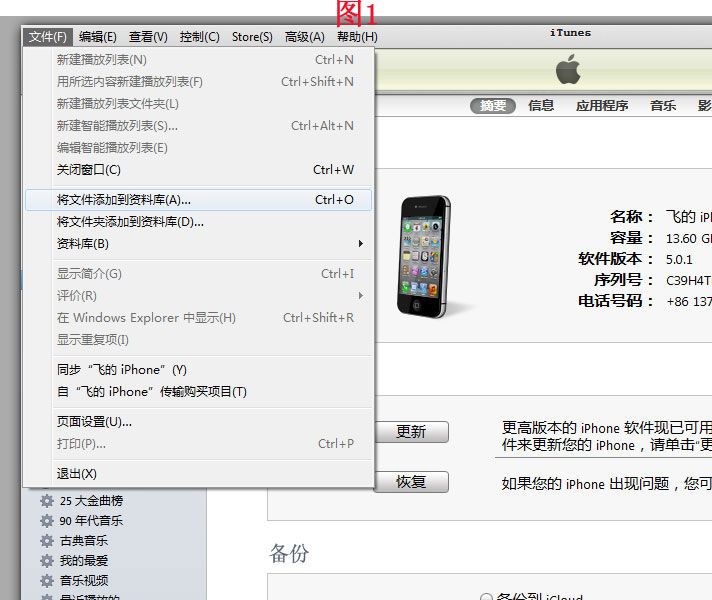Open the 查看(V) menu
This screenshot has width=712, height=600.
[x=148, y=37]
